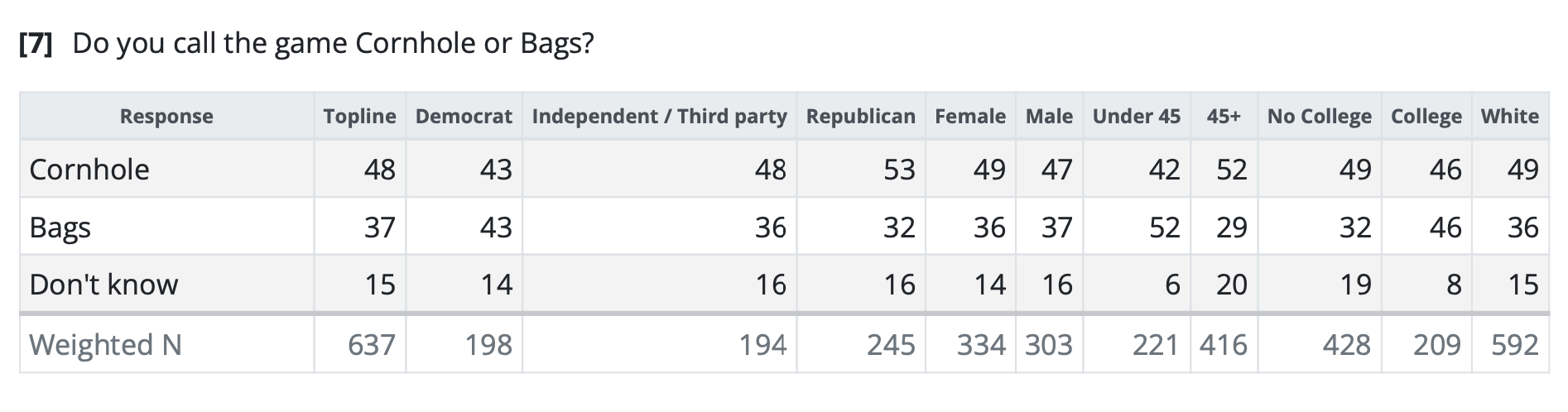Click the Don't know row label
The image size is (1568, 412).
tap(103, 285)
